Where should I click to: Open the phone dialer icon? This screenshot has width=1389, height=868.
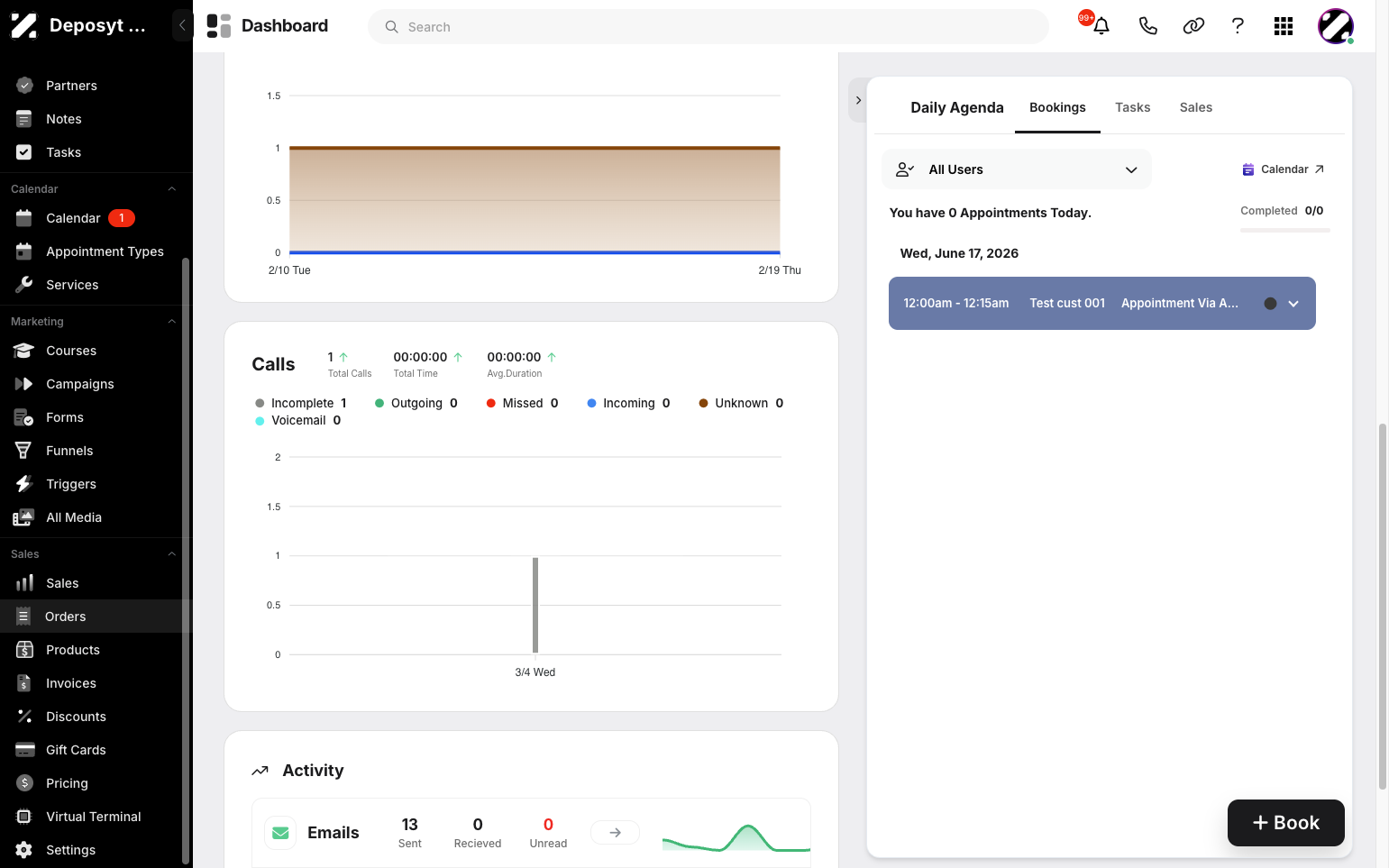[x=1147, y=26]
